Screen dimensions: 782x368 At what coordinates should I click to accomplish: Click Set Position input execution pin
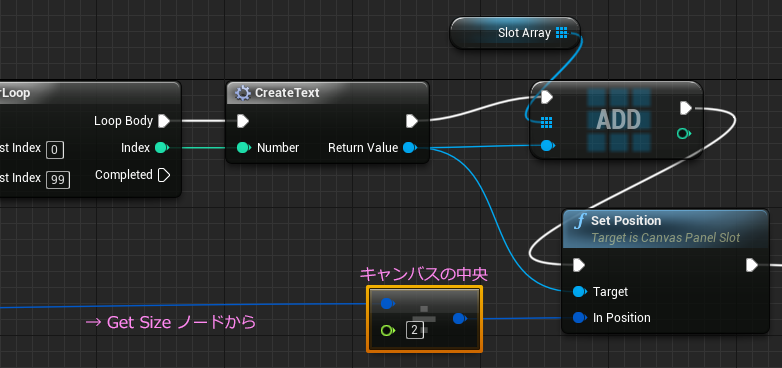click(x=579, y=265)
